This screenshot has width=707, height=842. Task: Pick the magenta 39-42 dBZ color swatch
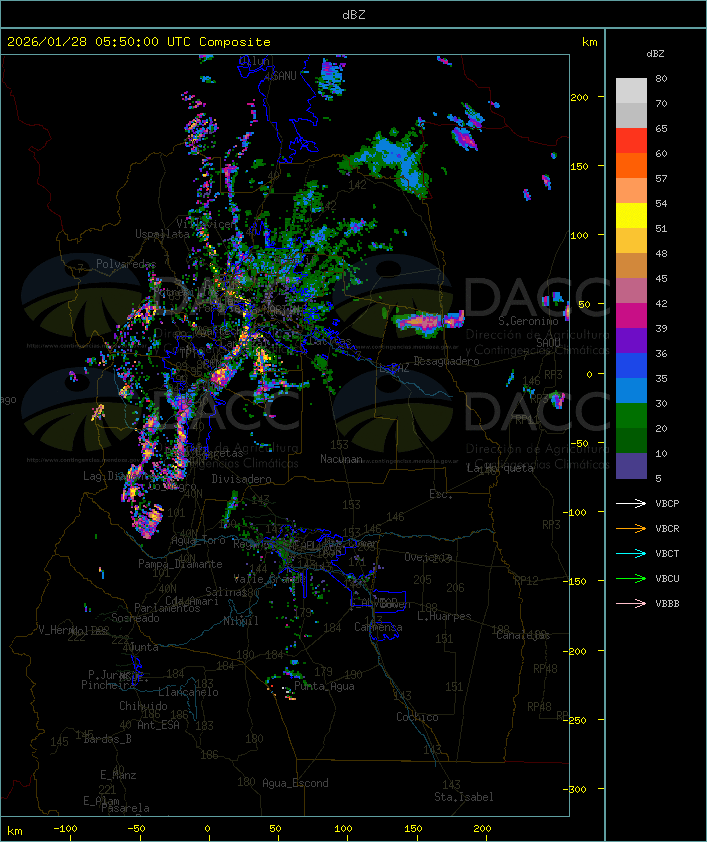point(631,316)
